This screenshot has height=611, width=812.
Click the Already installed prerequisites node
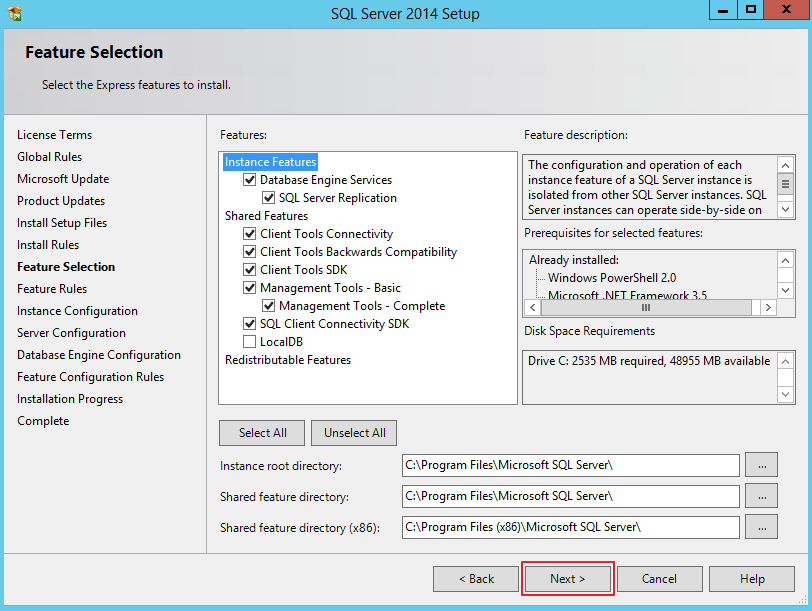point(573,260)
